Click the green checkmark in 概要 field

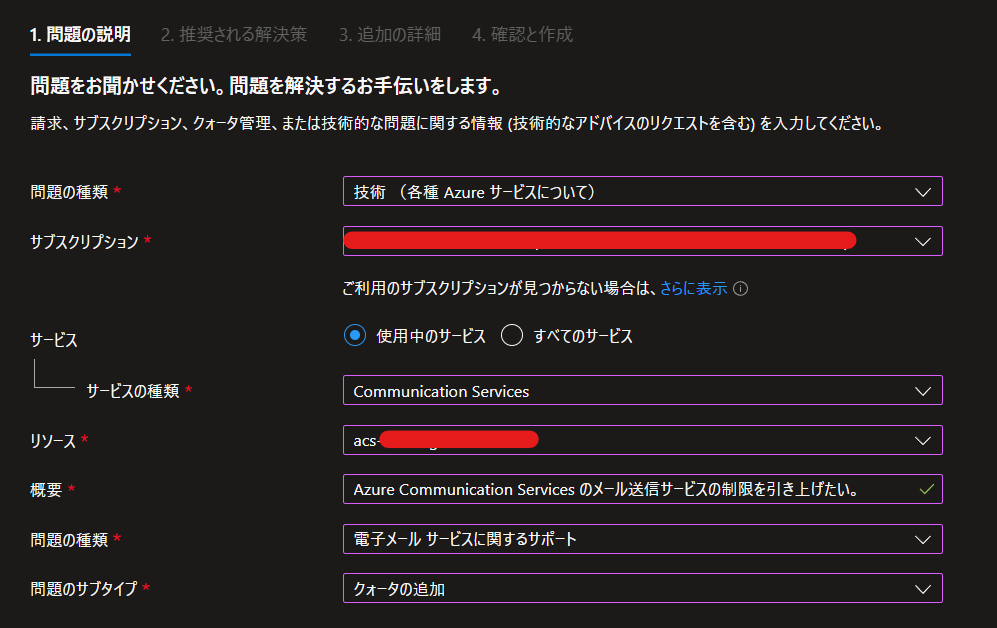pos(926,489)
